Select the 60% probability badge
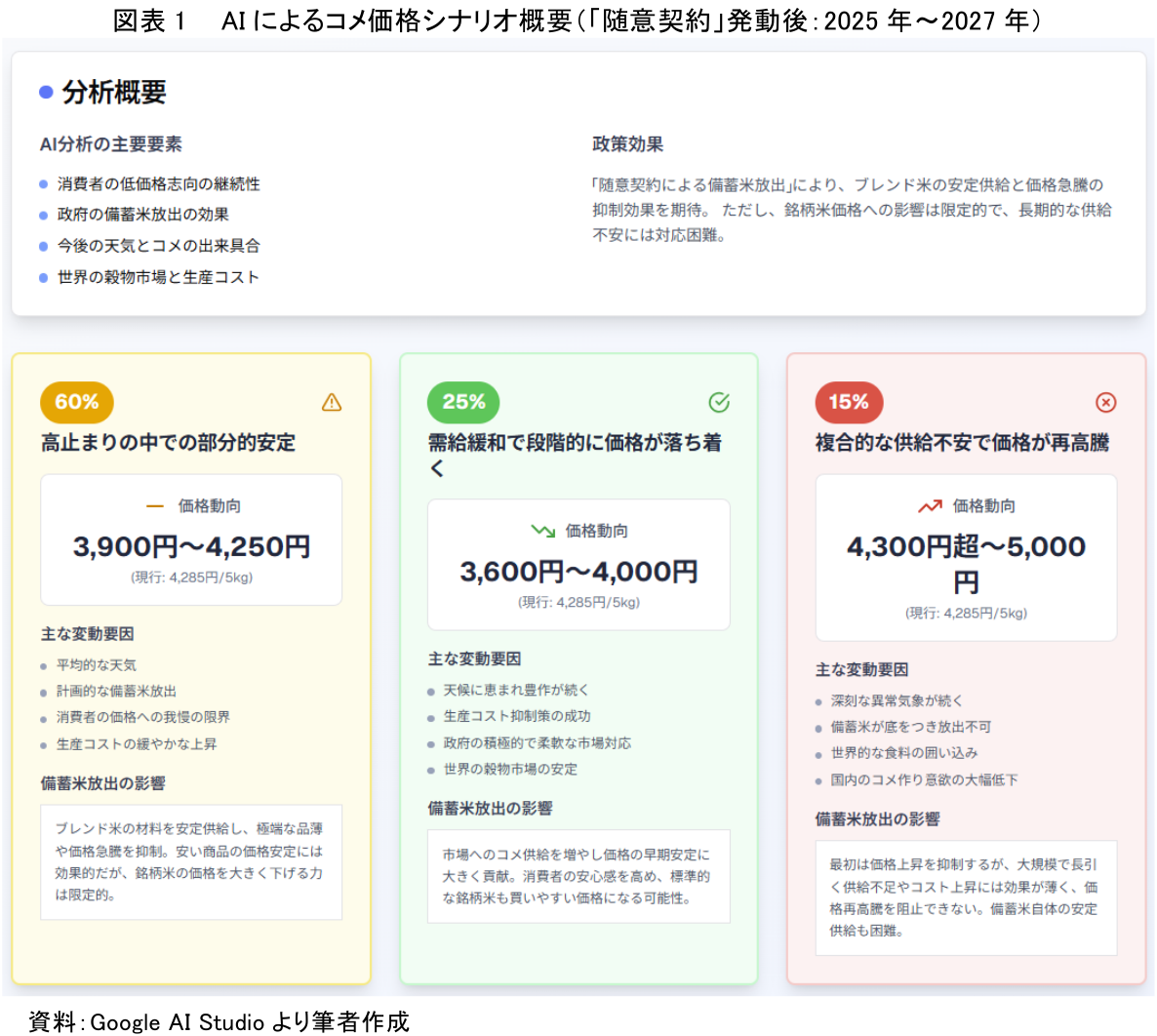This screenshot has width=1157, height=1036. [77, 403]
